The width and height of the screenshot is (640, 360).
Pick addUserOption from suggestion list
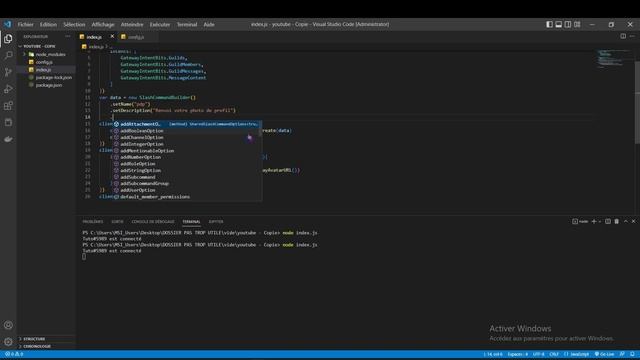pos(187,190)
